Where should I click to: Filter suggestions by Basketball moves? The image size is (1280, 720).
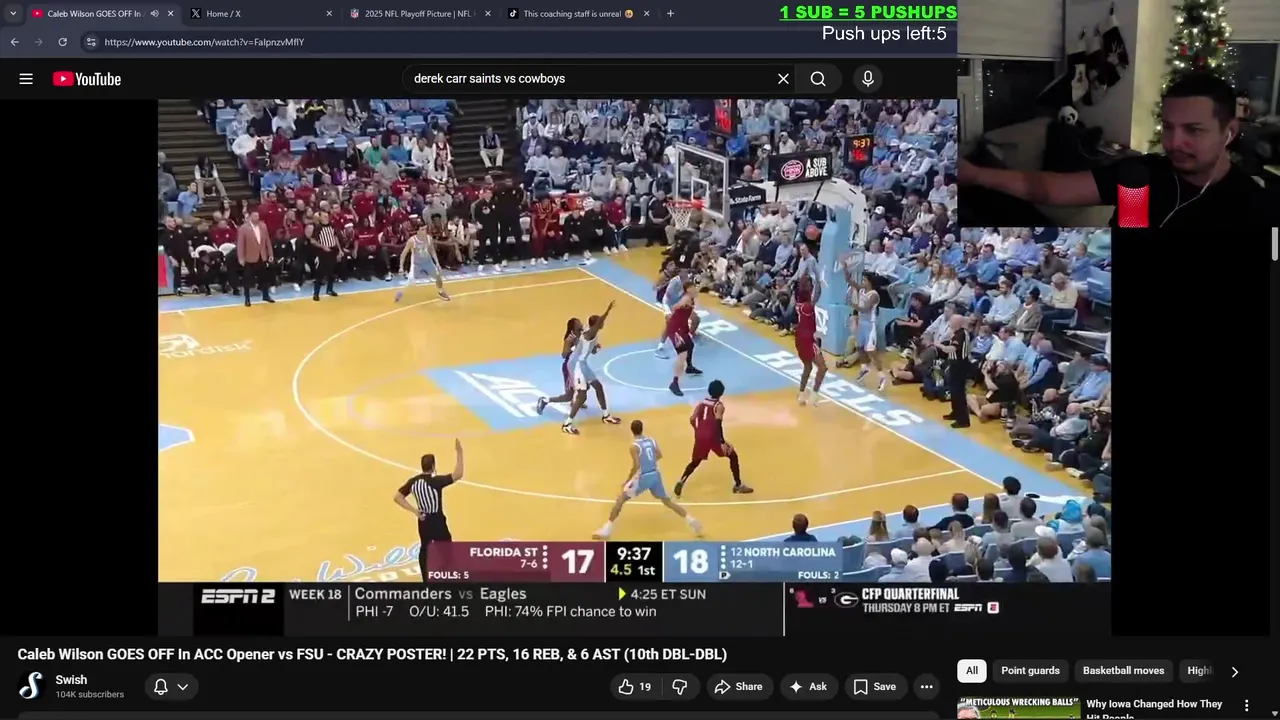(1123, 671)
